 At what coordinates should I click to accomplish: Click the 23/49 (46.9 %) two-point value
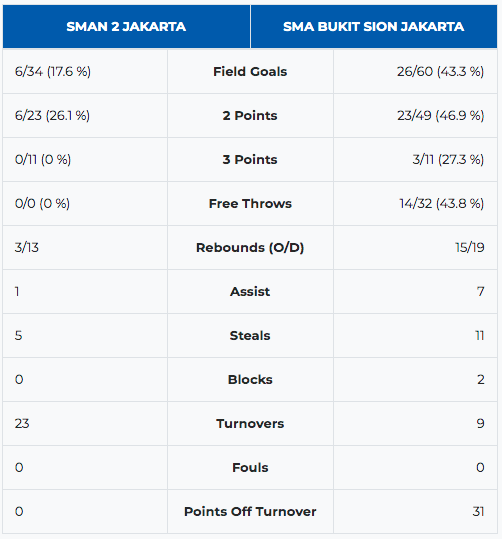pyautogui.click(x=441, y=116)
